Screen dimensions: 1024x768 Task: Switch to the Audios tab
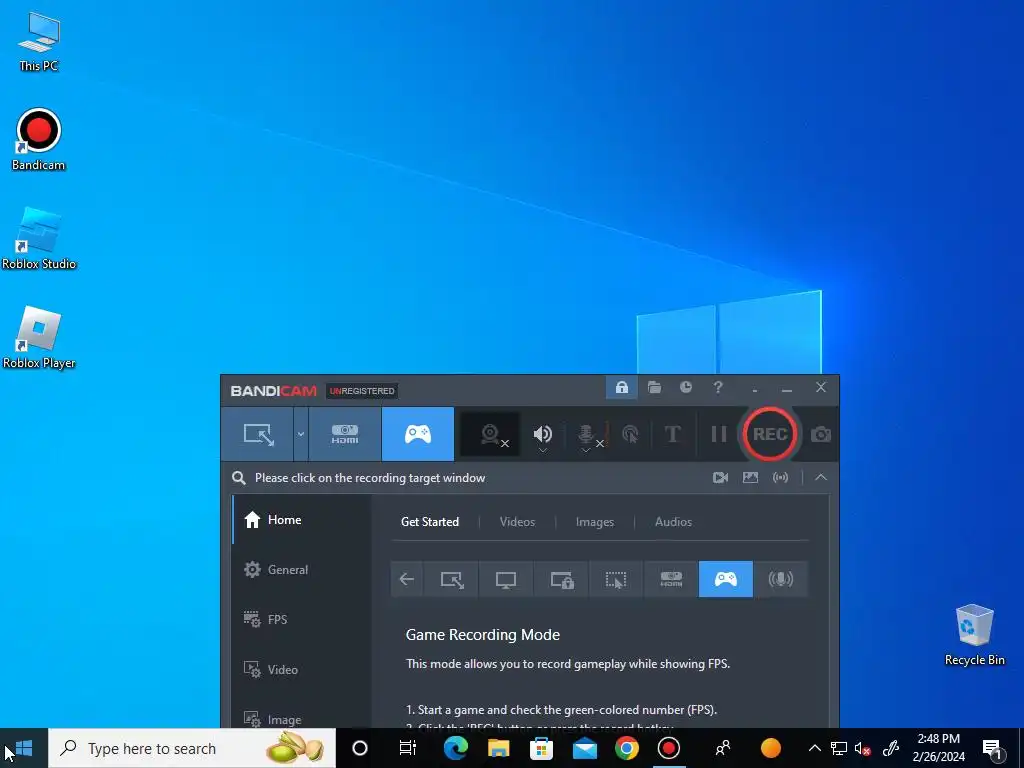673,522
